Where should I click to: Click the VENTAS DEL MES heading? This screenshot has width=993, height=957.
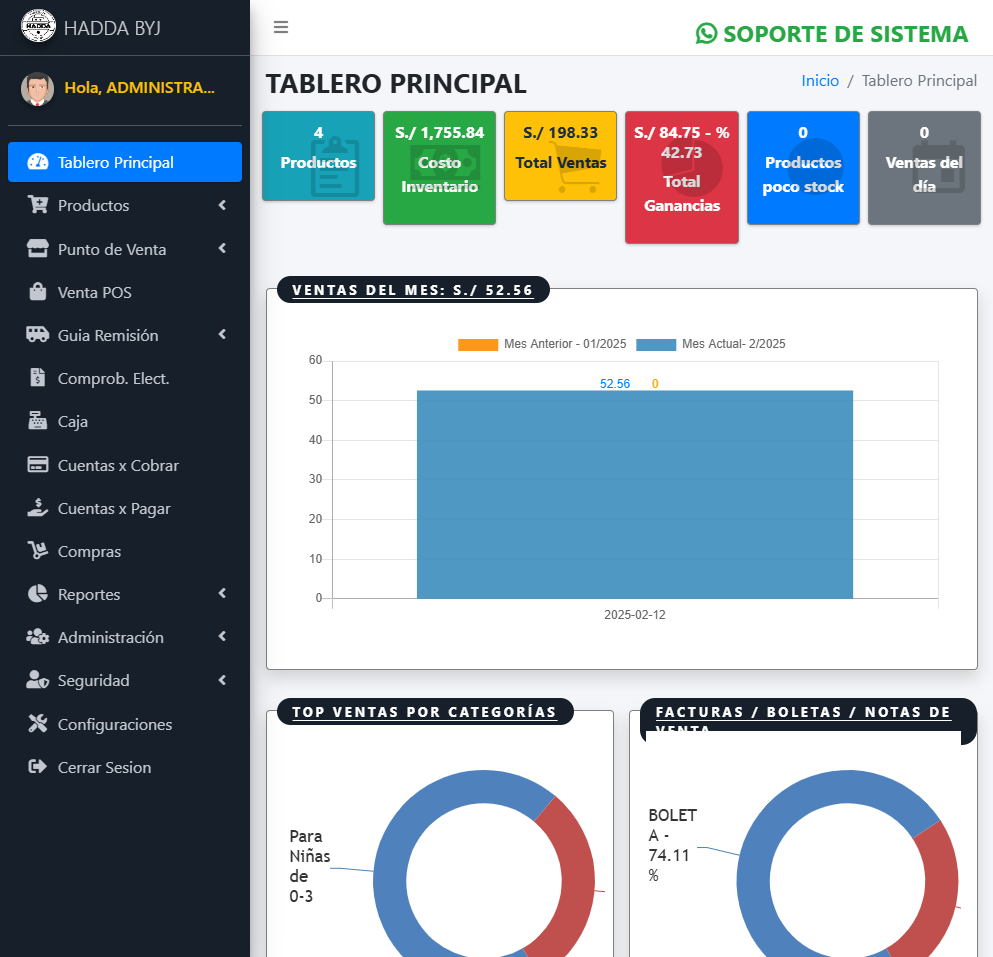click(x=413, y=290)
